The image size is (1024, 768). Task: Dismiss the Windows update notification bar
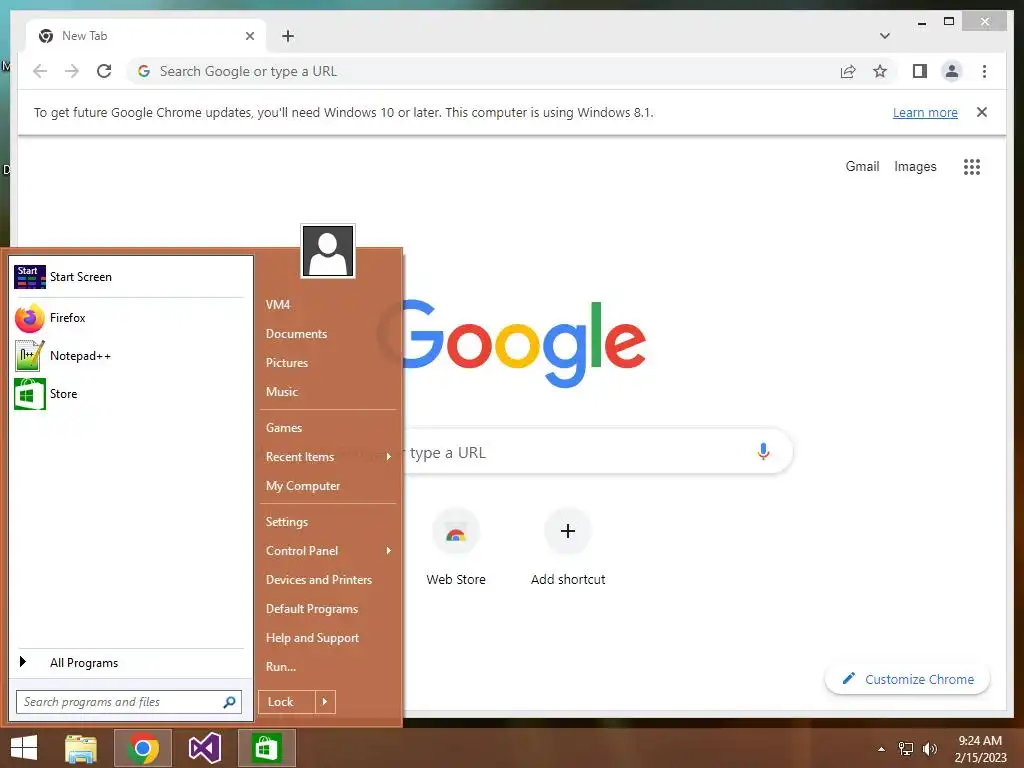pyautogui.click(x=982, y=112)
